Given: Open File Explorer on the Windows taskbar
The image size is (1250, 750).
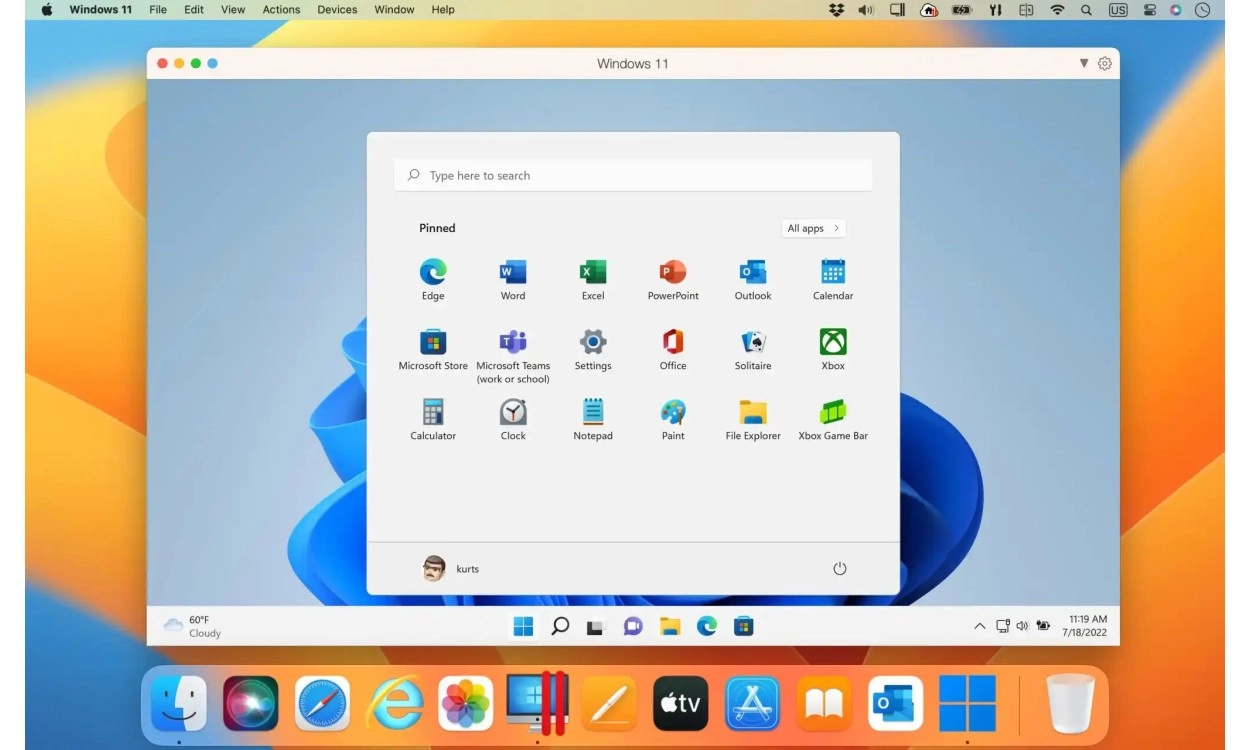Looking at the screenshot, I should click(670, 626).
